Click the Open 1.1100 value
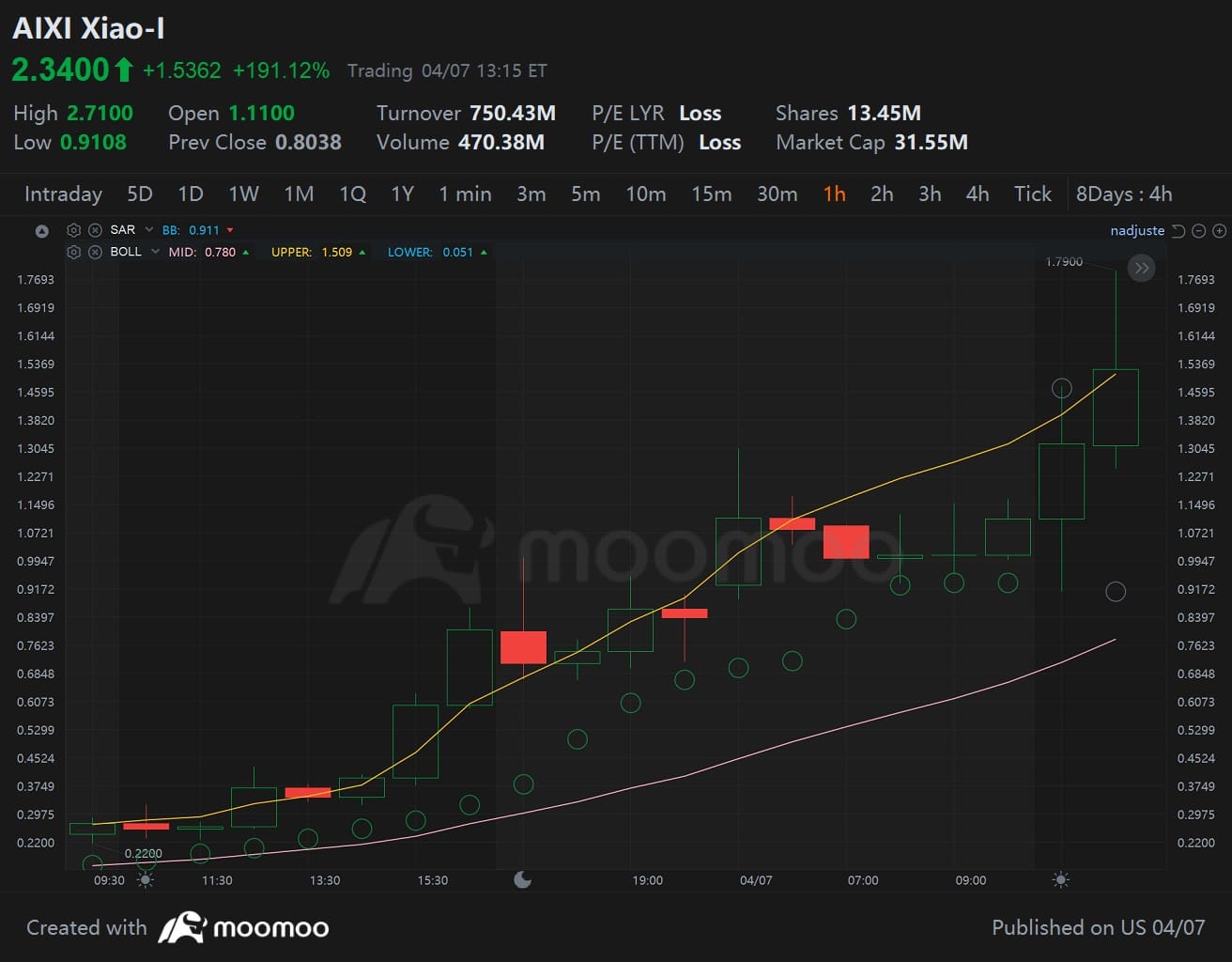 [x=262, y=113]
